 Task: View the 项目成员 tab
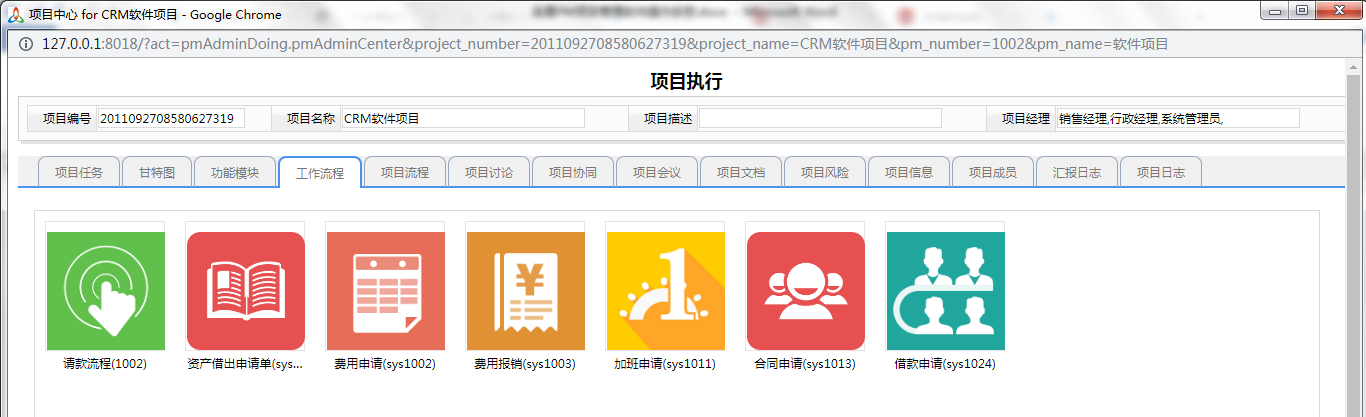(993, 172)
